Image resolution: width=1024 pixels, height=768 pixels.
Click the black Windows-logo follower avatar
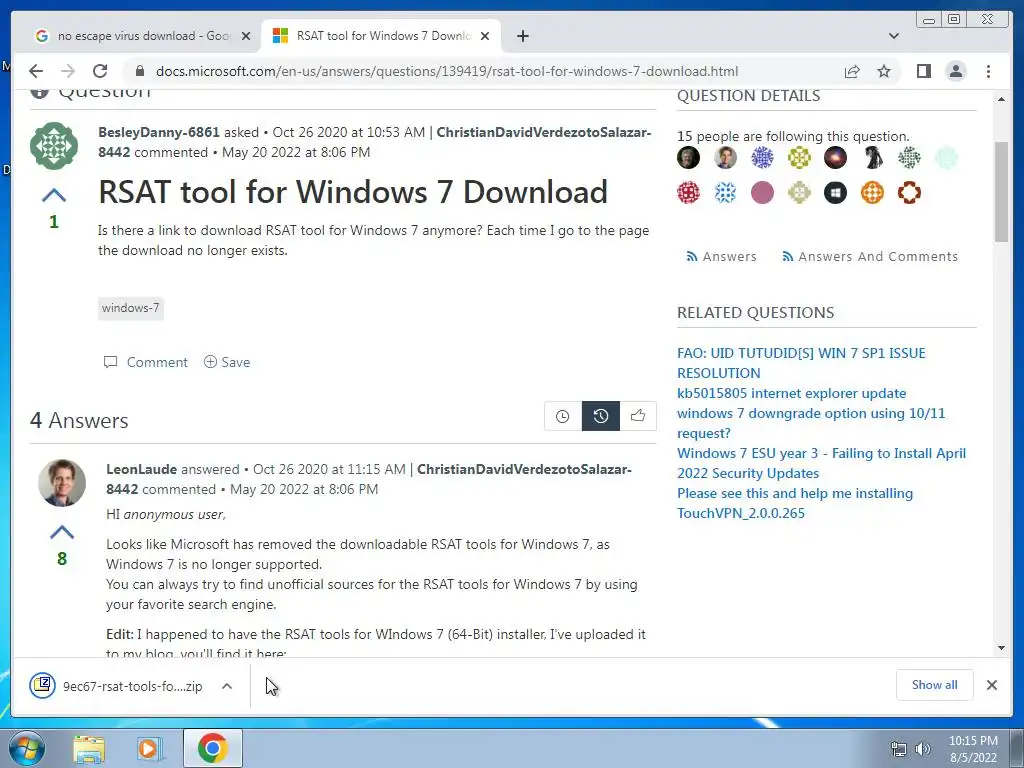(835, 193)
